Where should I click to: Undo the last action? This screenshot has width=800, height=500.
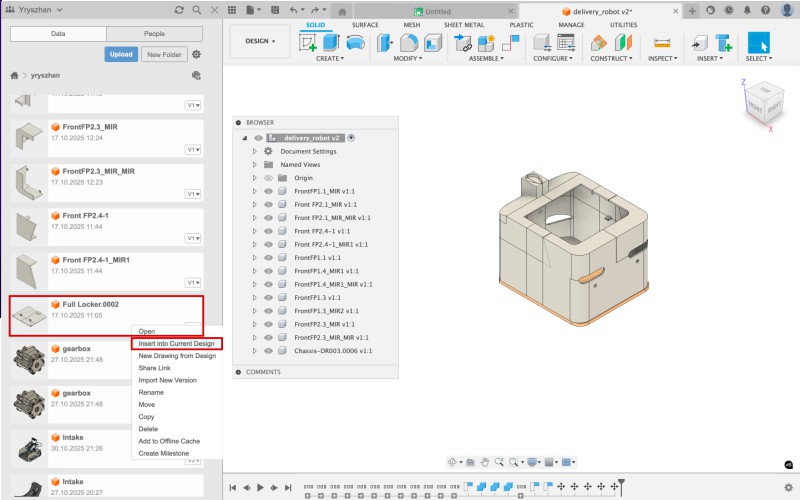point(293,10)
